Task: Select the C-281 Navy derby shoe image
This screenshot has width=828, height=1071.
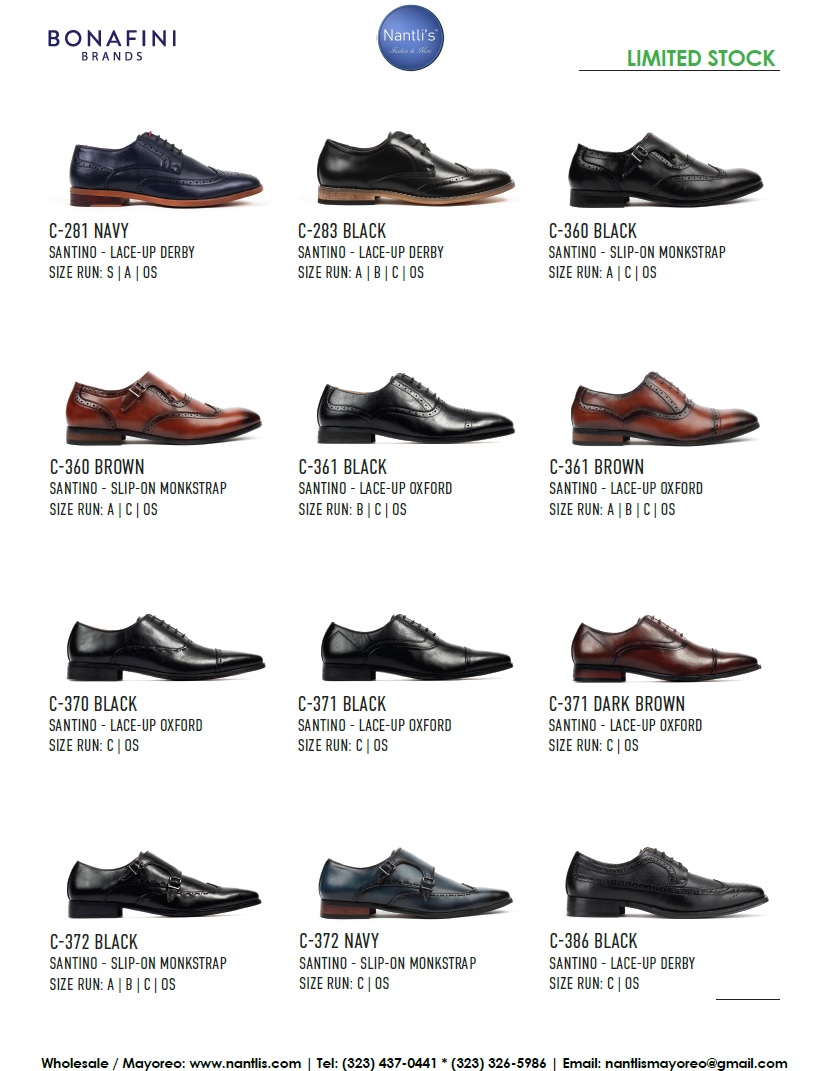Action: (x=165, y=169)
